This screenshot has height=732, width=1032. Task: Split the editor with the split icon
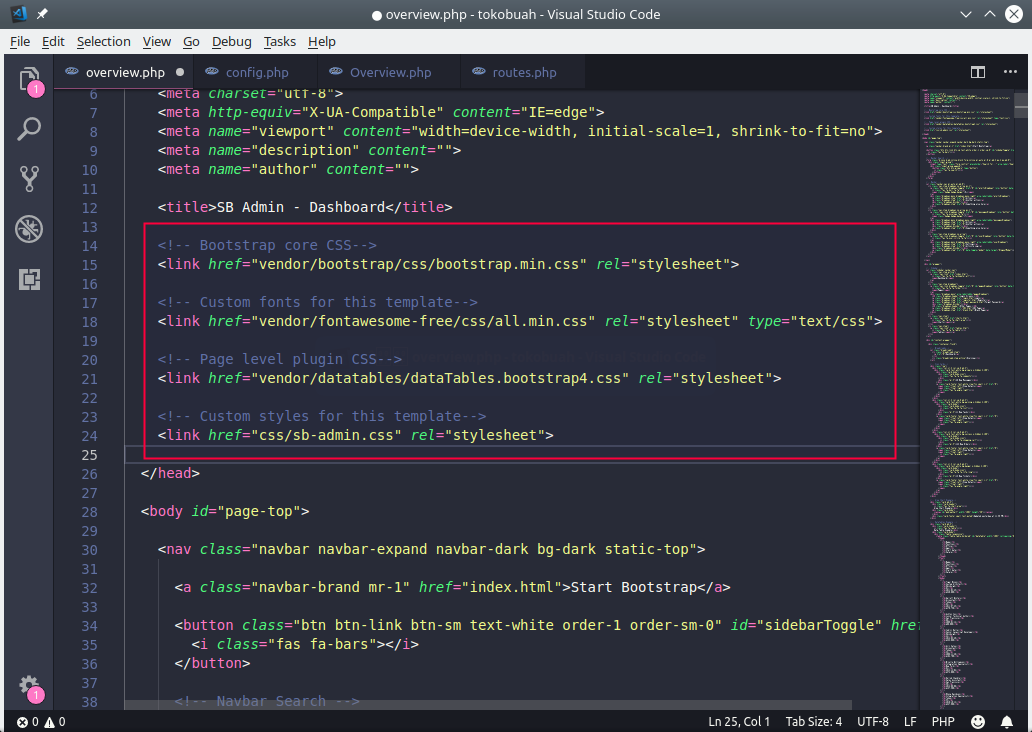[x=977, y=72]
